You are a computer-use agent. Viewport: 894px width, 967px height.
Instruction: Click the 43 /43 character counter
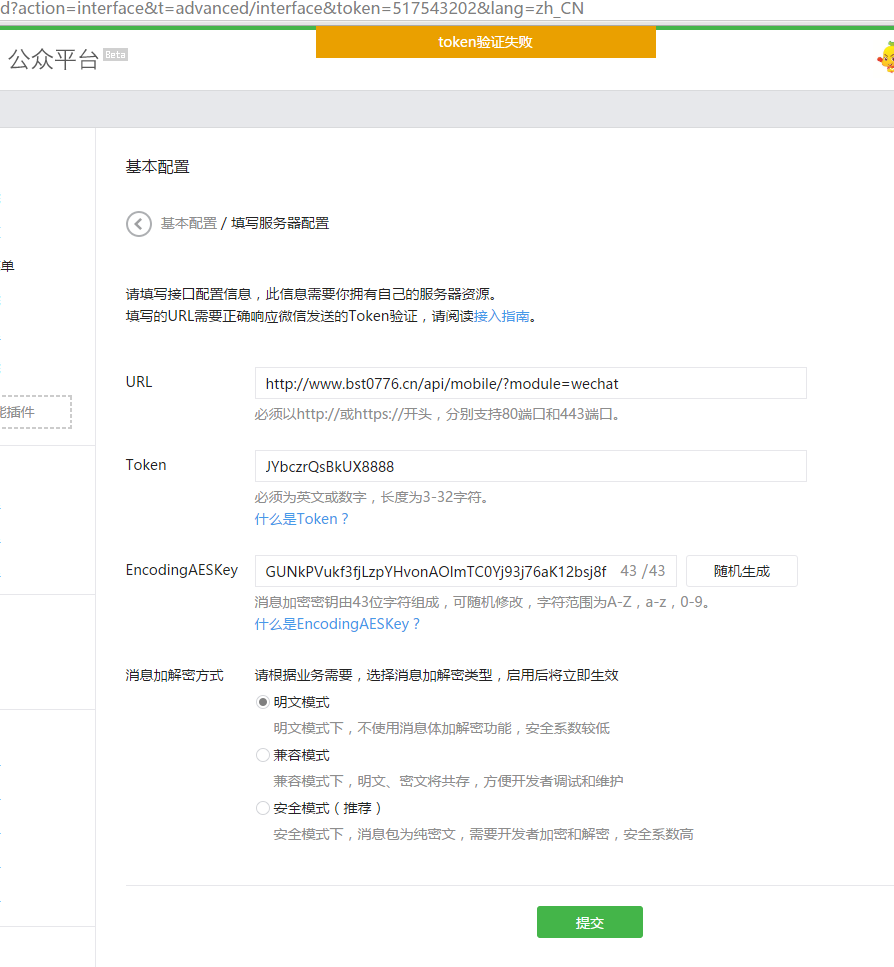[x=642, y=571]
